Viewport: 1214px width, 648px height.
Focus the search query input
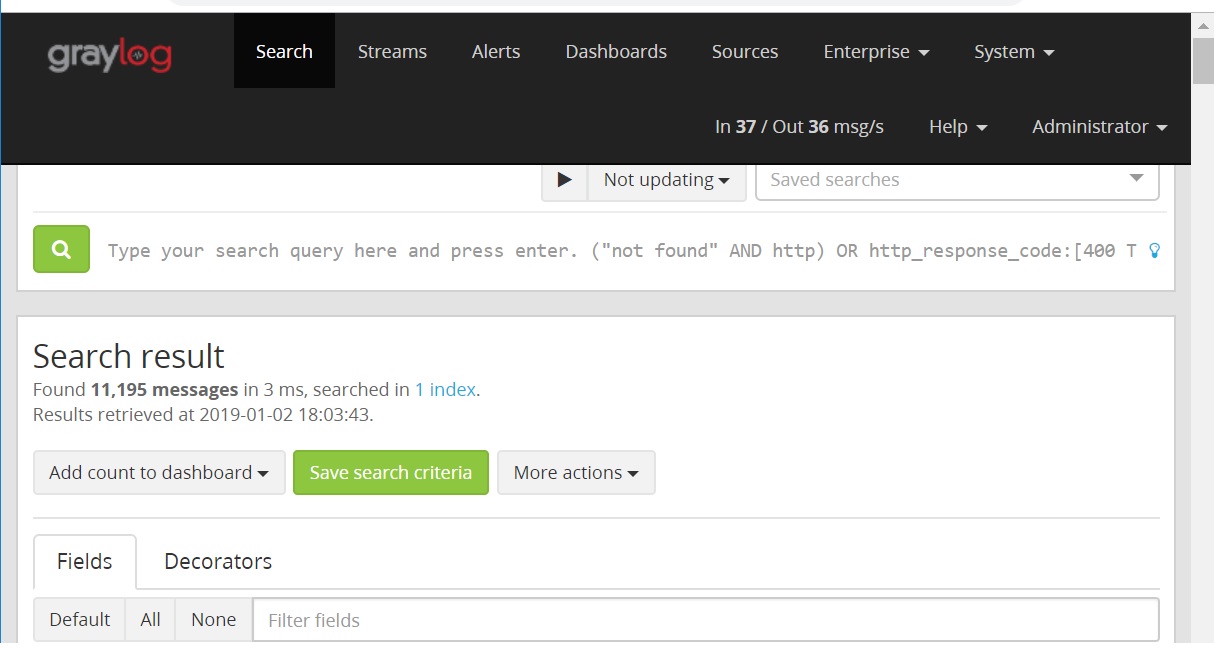tap(621, 251)
